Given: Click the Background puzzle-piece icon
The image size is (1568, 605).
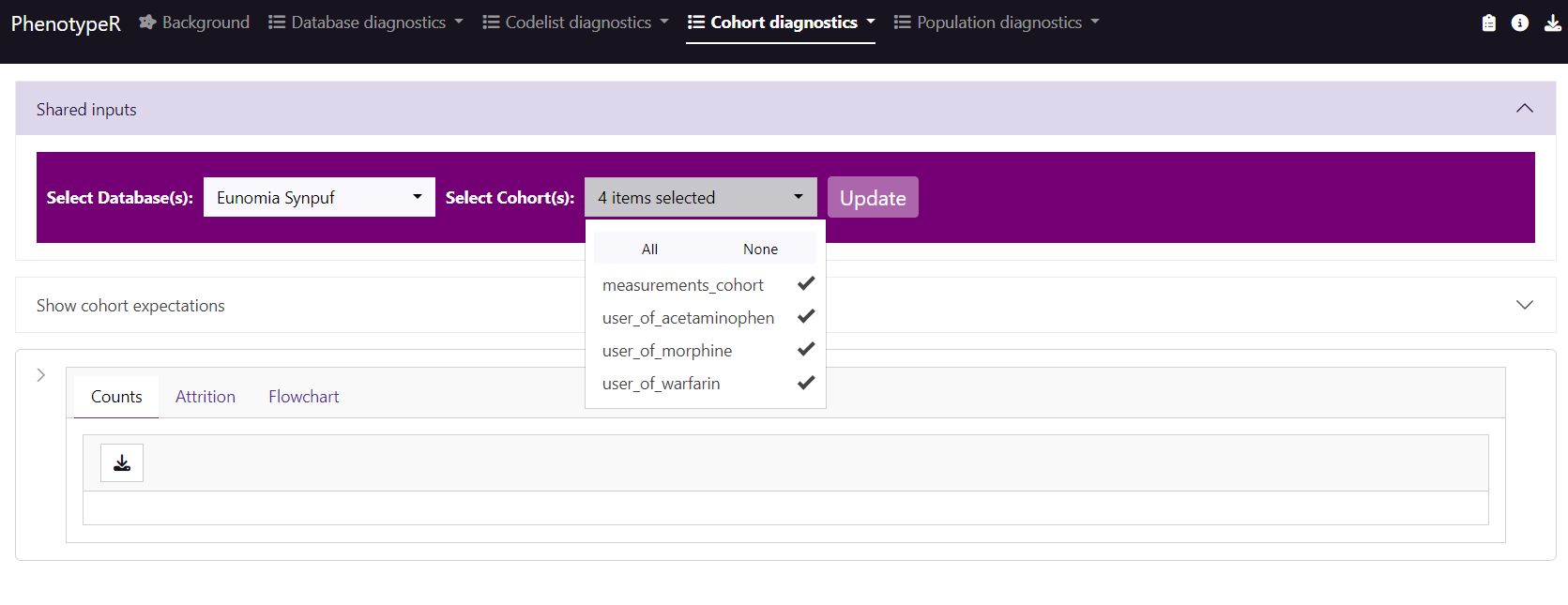Looking at the screenshot, I should pos(147,22).
